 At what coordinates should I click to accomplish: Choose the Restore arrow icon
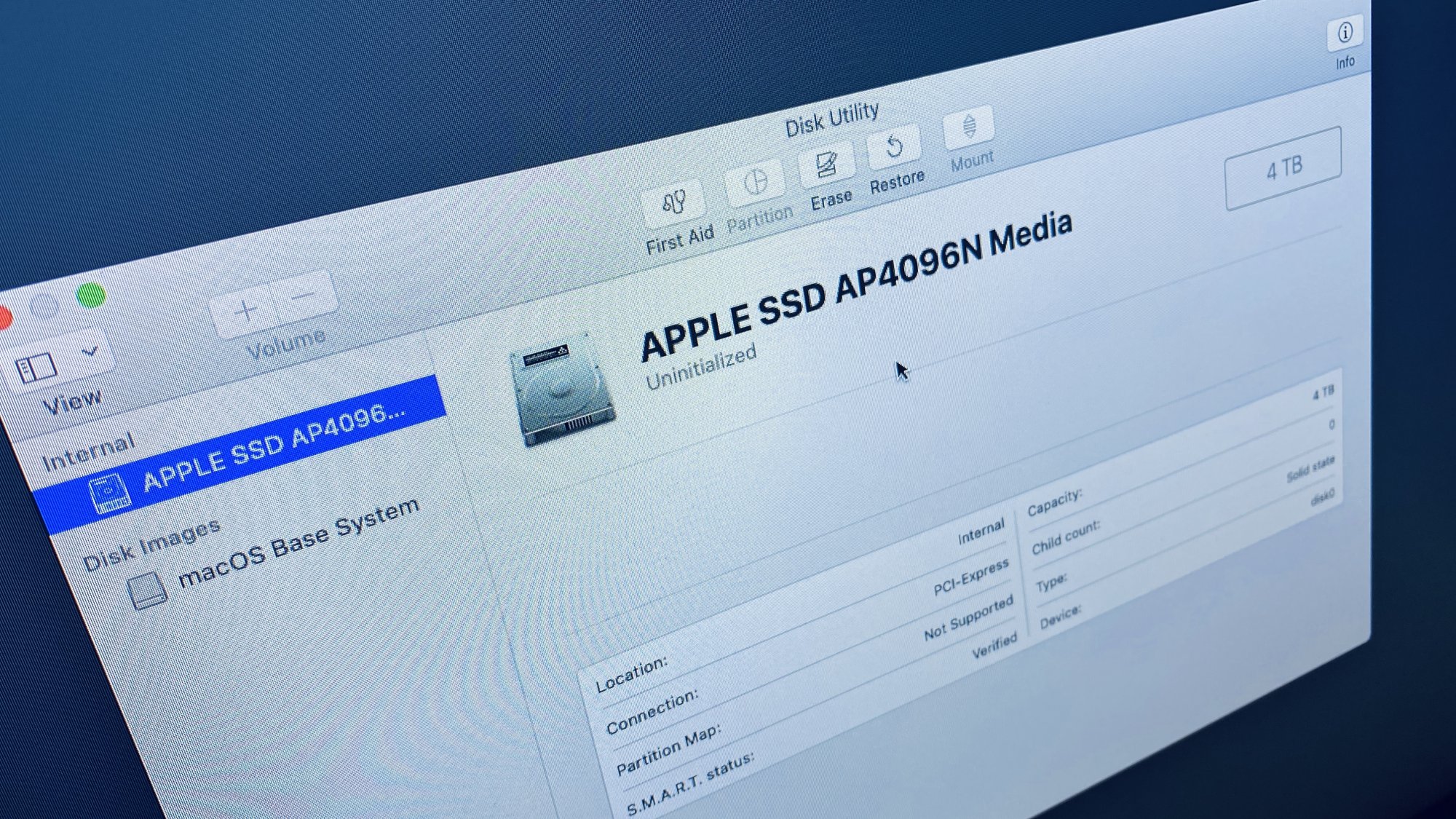point(894,146)
